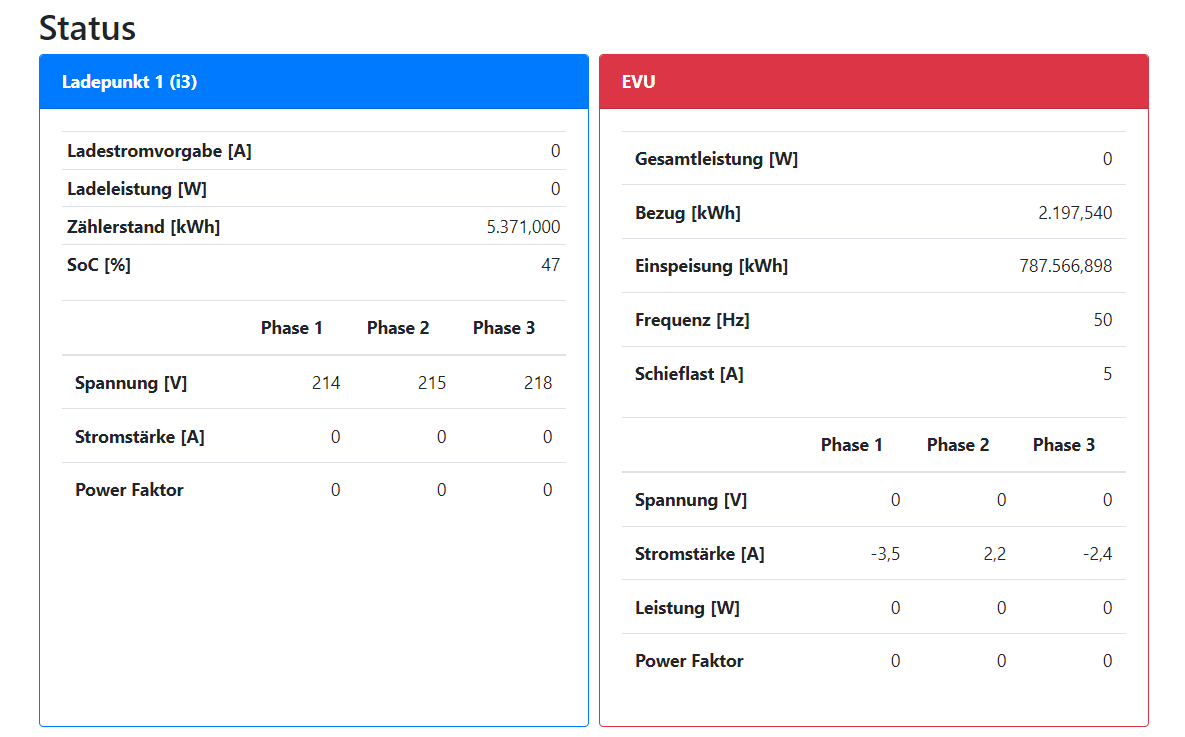Image resolution: width=1185 pixels, height=737 pixels.
Task: Select the Schieflast [A] label
Action: 689,374
